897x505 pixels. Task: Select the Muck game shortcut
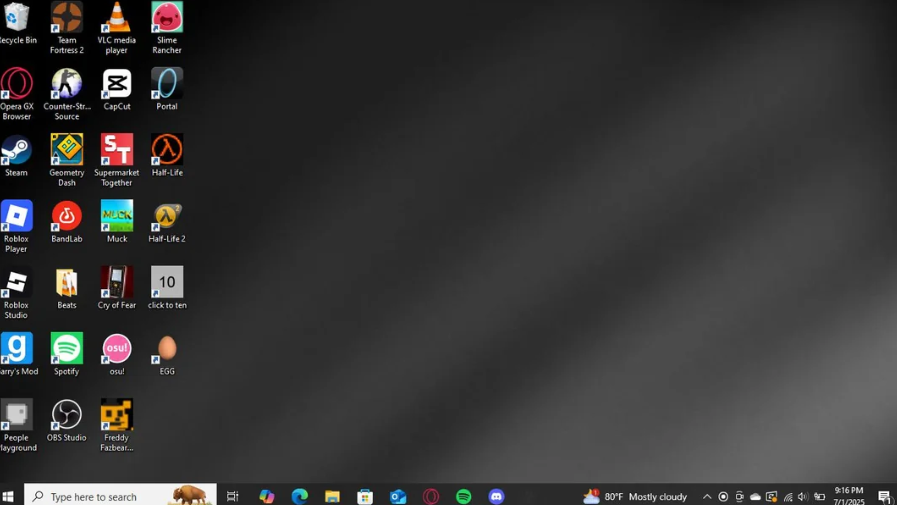117,222
